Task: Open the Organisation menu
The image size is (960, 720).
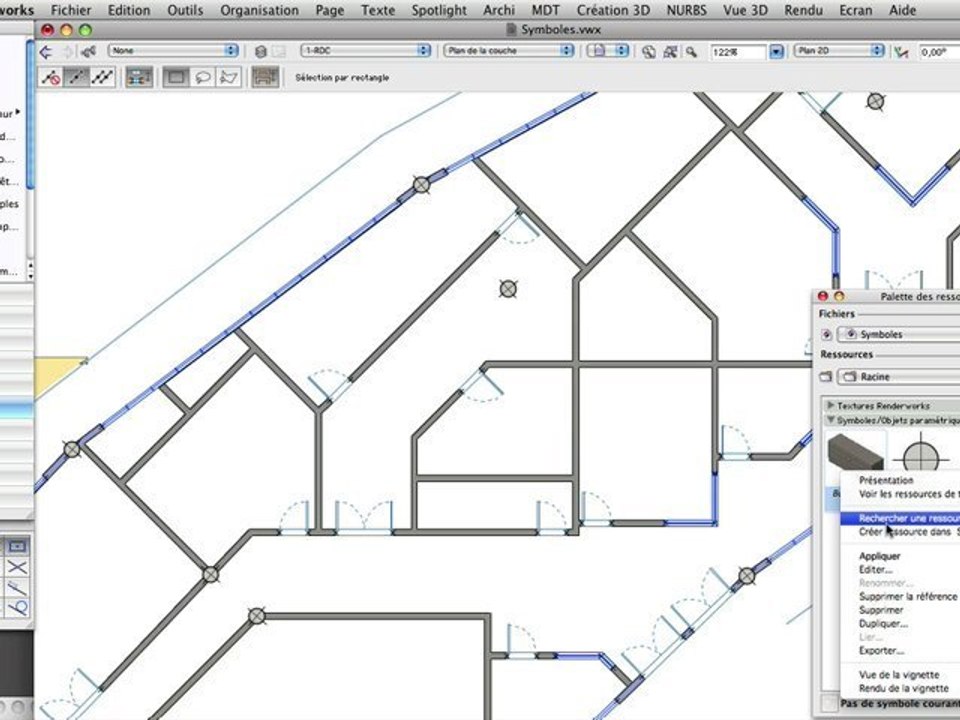Action: [260, 10]
